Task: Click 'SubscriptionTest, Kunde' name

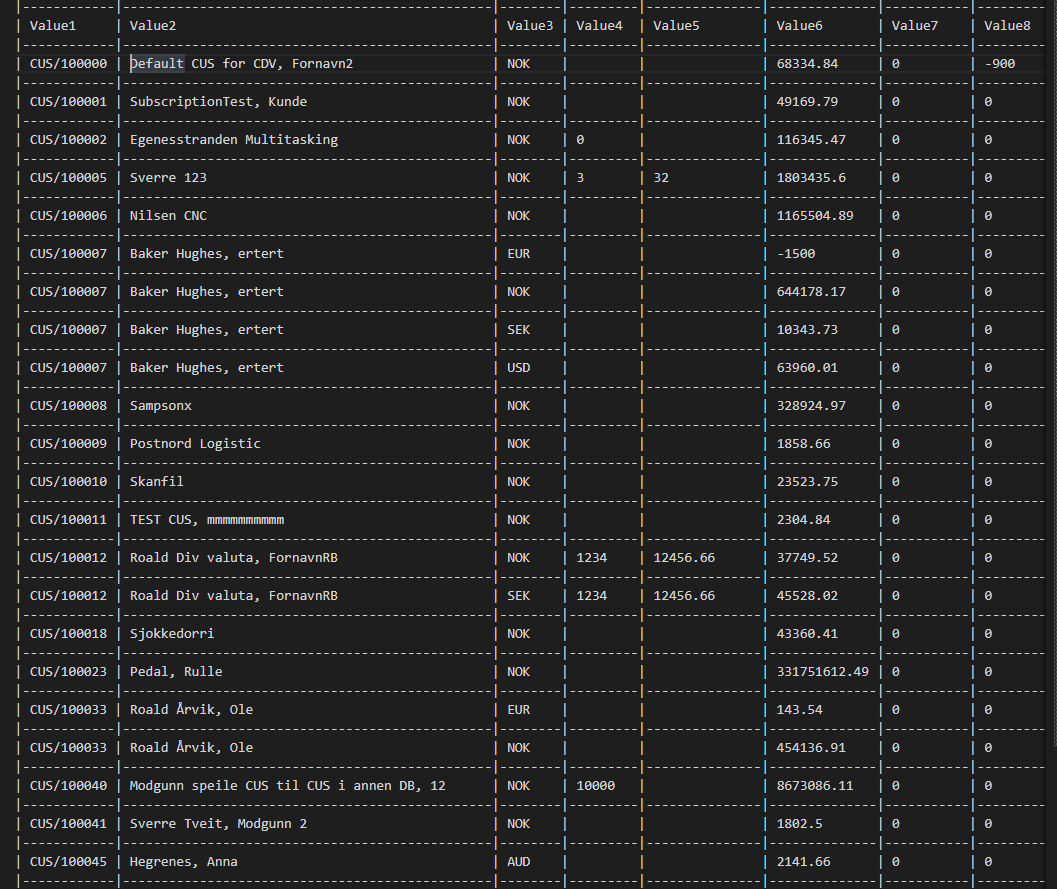Action: pos(218,102)
